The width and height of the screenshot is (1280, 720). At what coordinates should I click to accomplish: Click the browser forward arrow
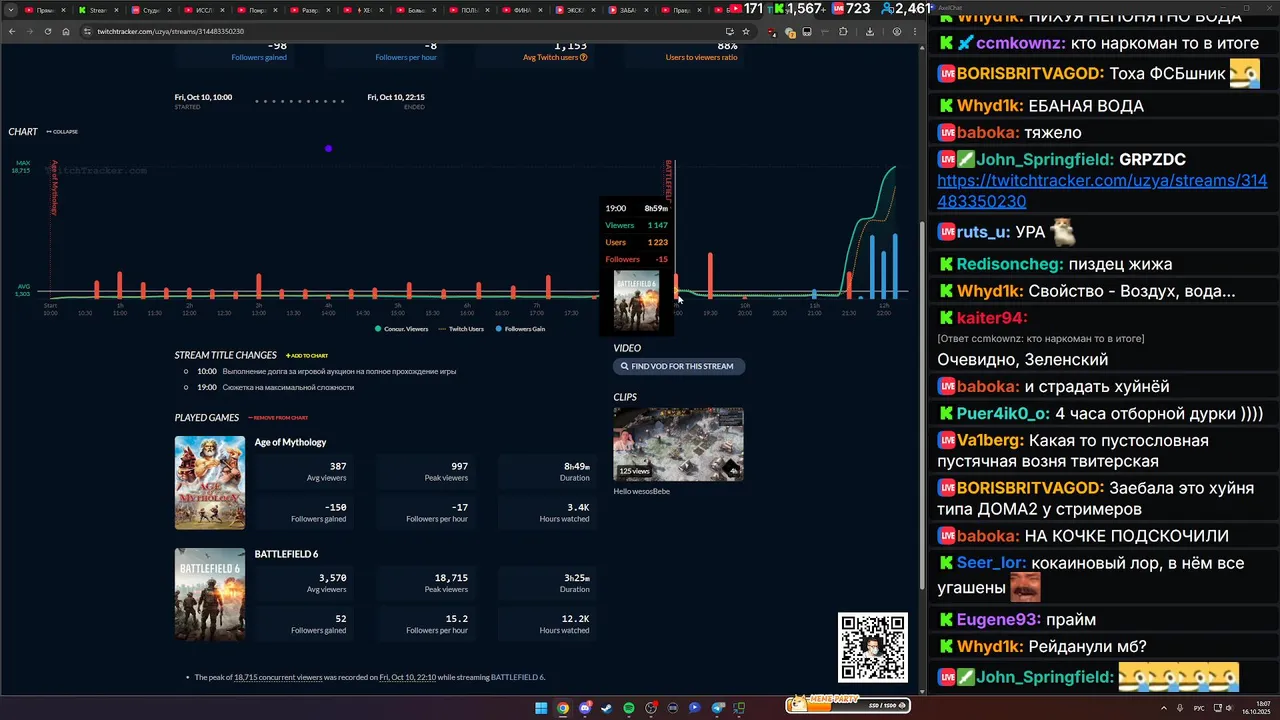pos(30,31)
